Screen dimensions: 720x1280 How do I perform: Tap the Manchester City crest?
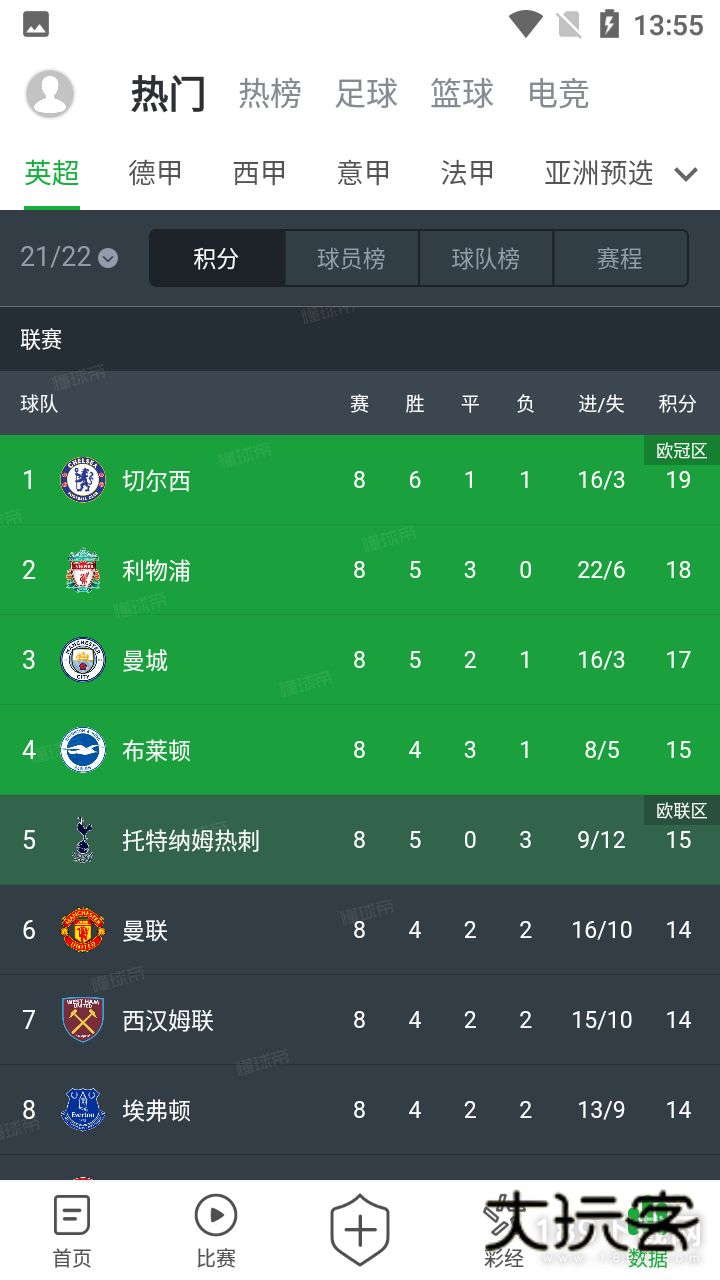(83, 660)
